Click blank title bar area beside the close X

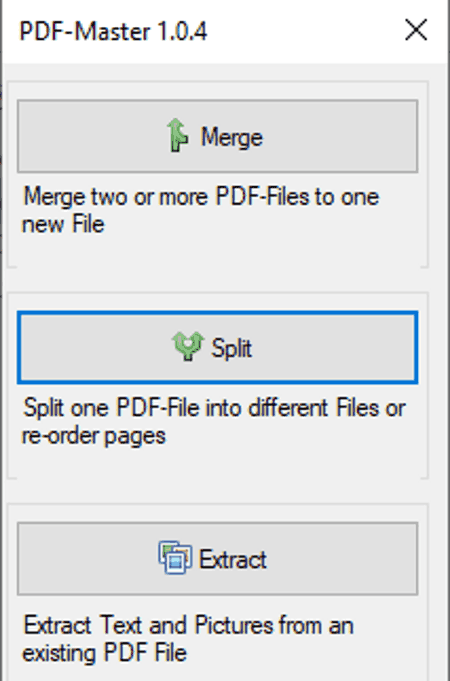(304, 31)
